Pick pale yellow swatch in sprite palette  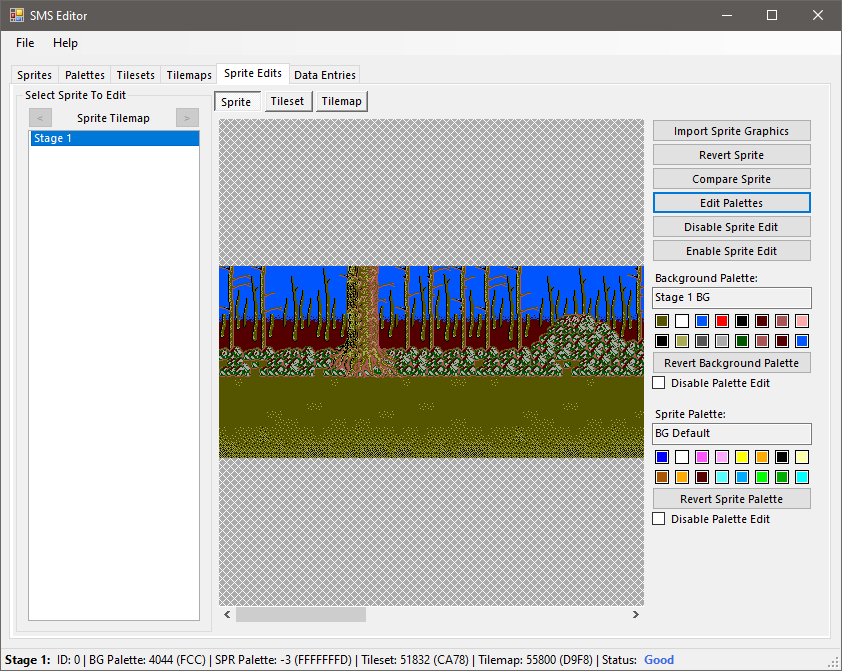coord(802,457)
